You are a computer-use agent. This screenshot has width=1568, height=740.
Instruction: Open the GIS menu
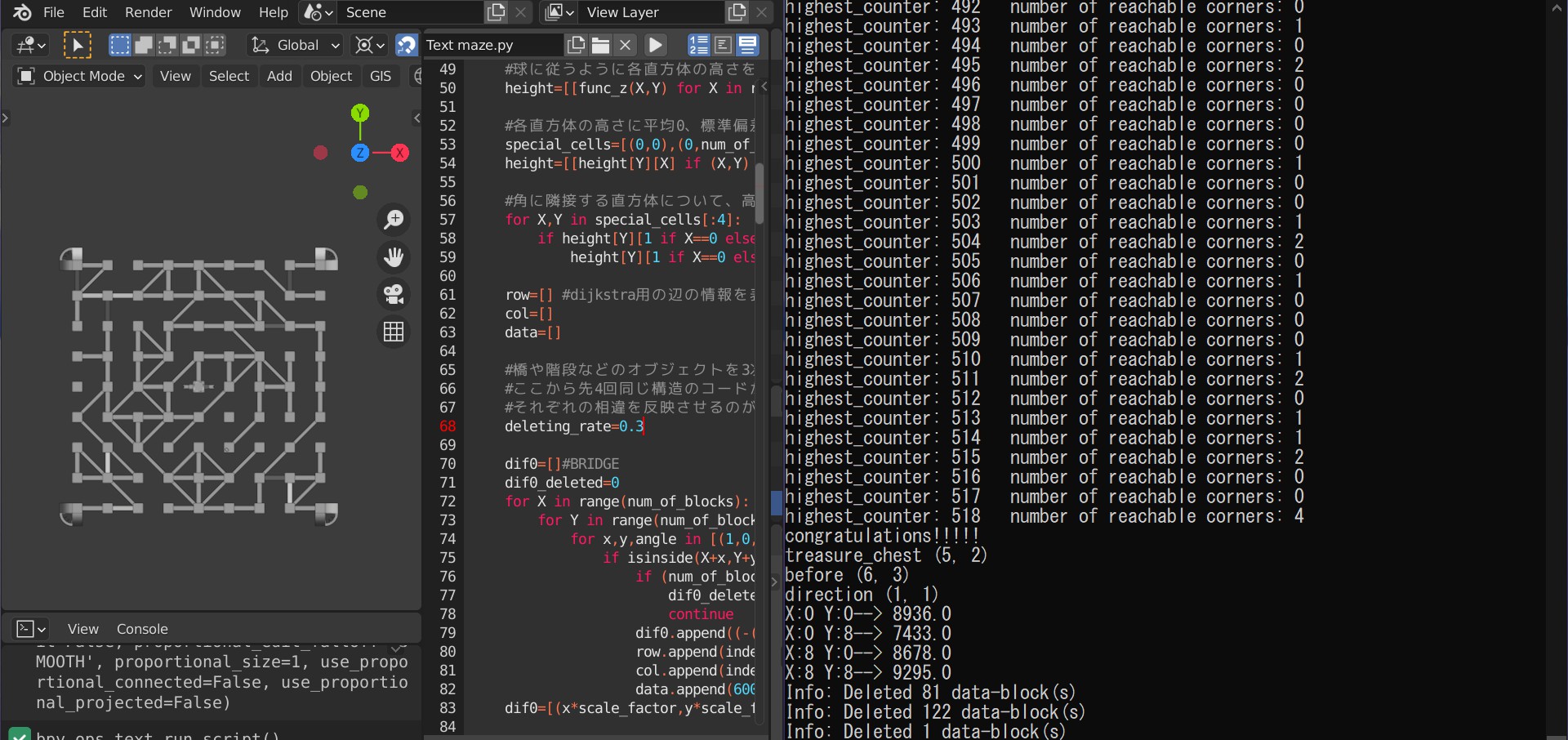[381, 76]
